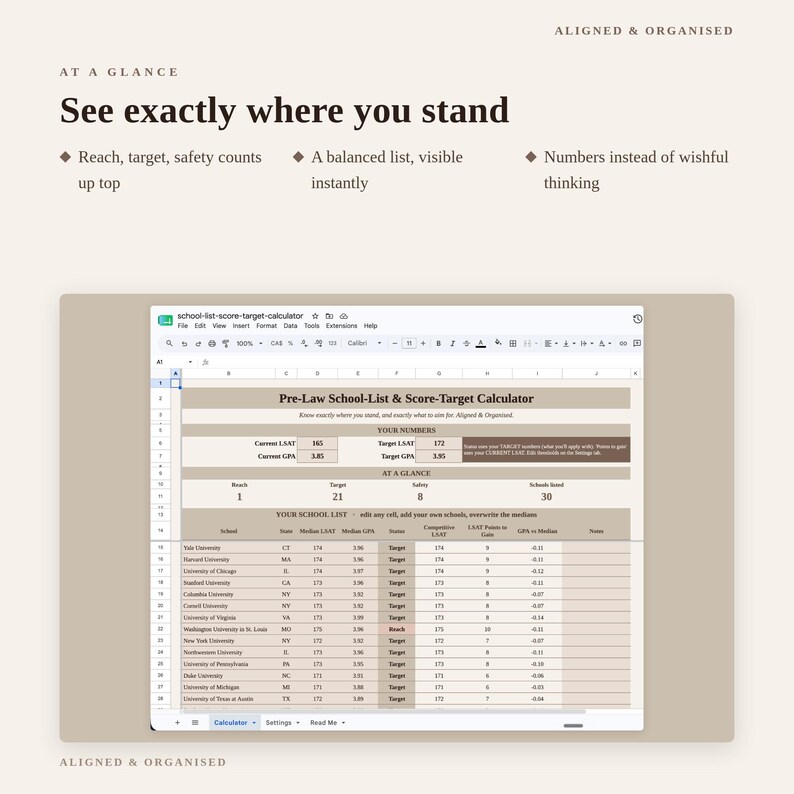This screenshot has width=794, height=794.
Task: Click the Borders icon
Action: [512, 343]
